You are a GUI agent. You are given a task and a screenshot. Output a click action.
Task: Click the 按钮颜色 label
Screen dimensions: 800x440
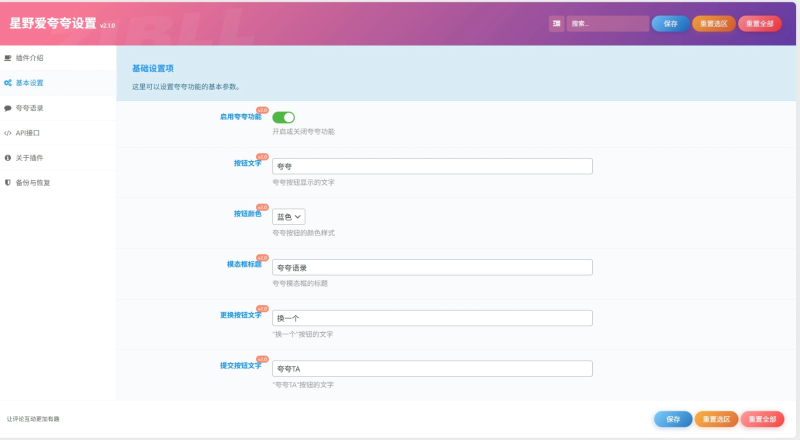tap(247, 214)
